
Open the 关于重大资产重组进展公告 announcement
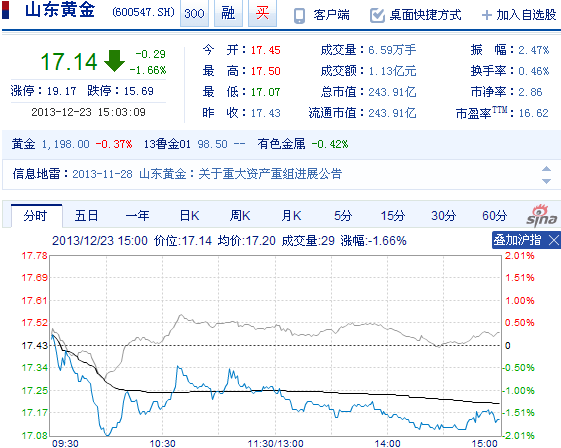[270, 174]
